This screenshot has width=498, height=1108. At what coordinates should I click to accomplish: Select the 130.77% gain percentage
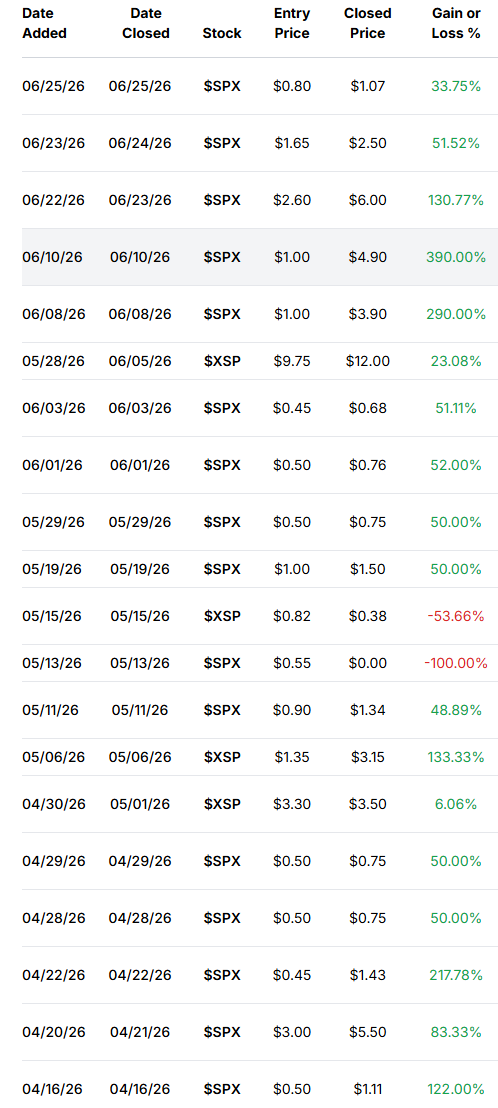click(456, 200)
